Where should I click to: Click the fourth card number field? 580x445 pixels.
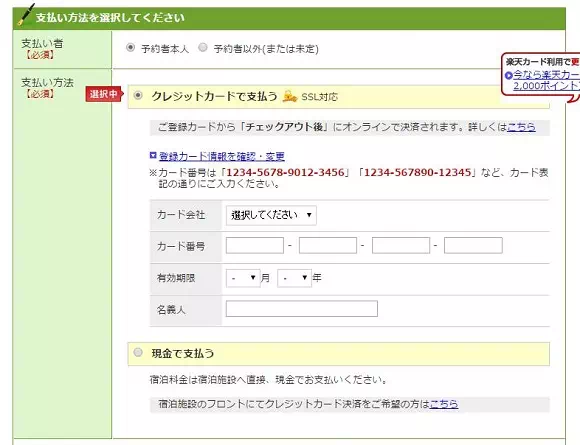473,246
